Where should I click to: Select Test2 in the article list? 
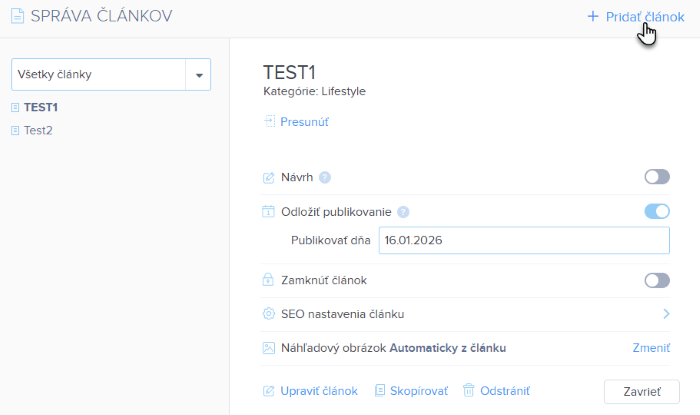click(x=38, y=130)
